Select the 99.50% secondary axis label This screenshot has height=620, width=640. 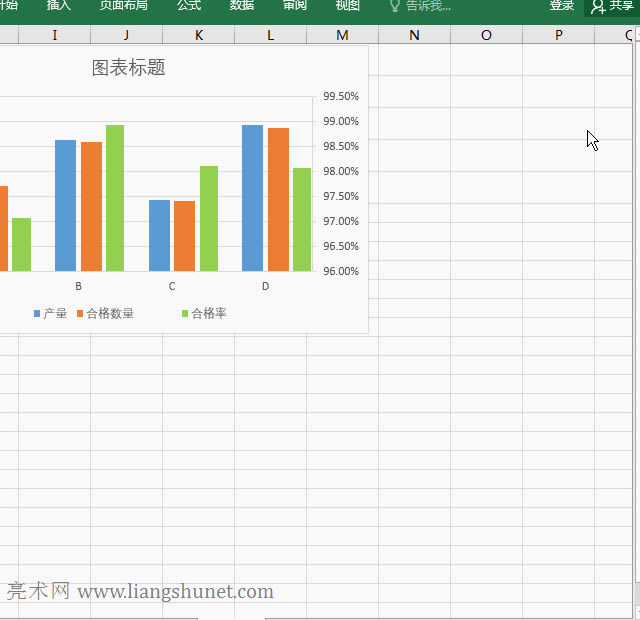click(340, 97)
